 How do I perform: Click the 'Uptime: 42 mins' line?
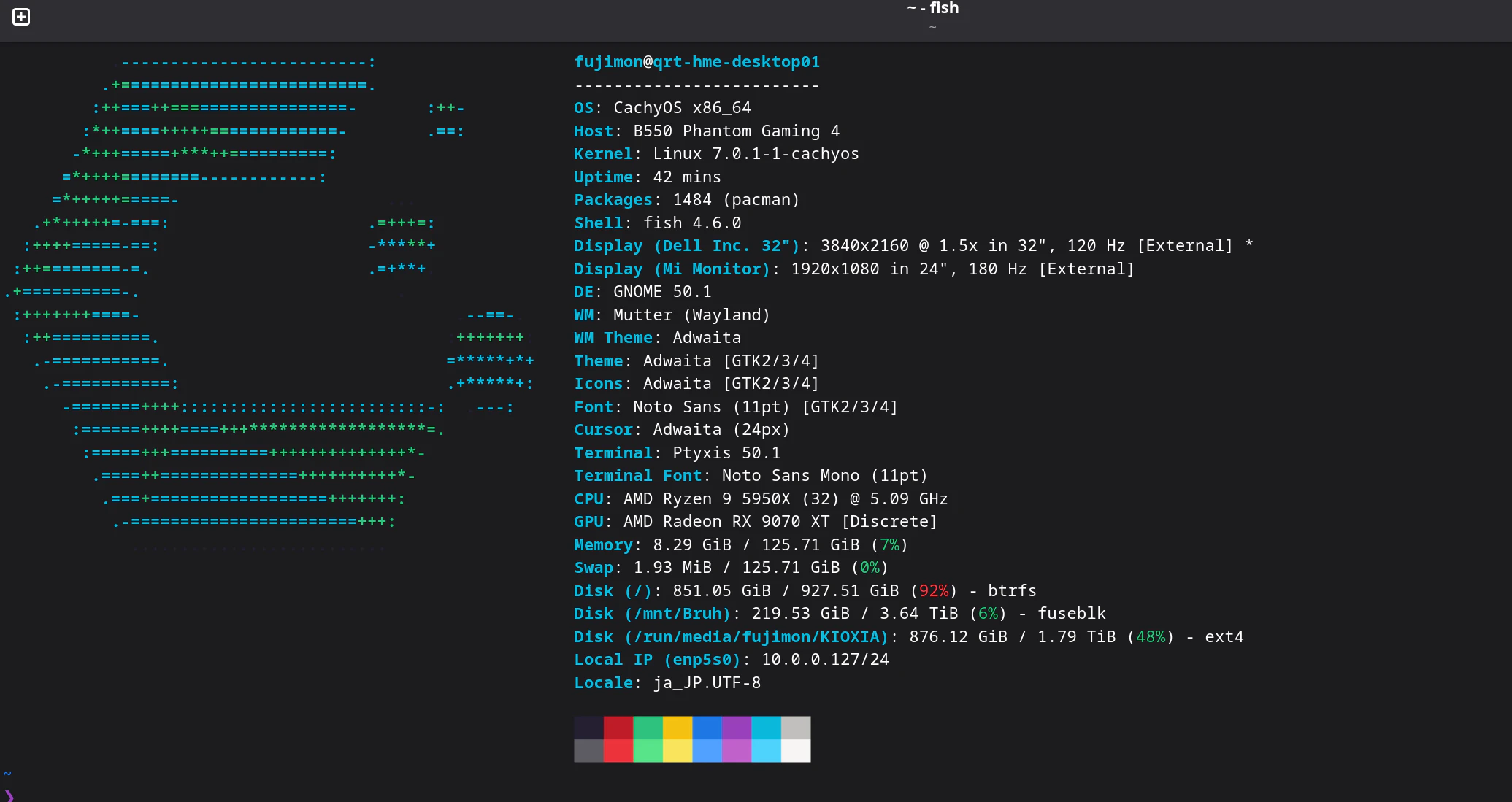648,177
